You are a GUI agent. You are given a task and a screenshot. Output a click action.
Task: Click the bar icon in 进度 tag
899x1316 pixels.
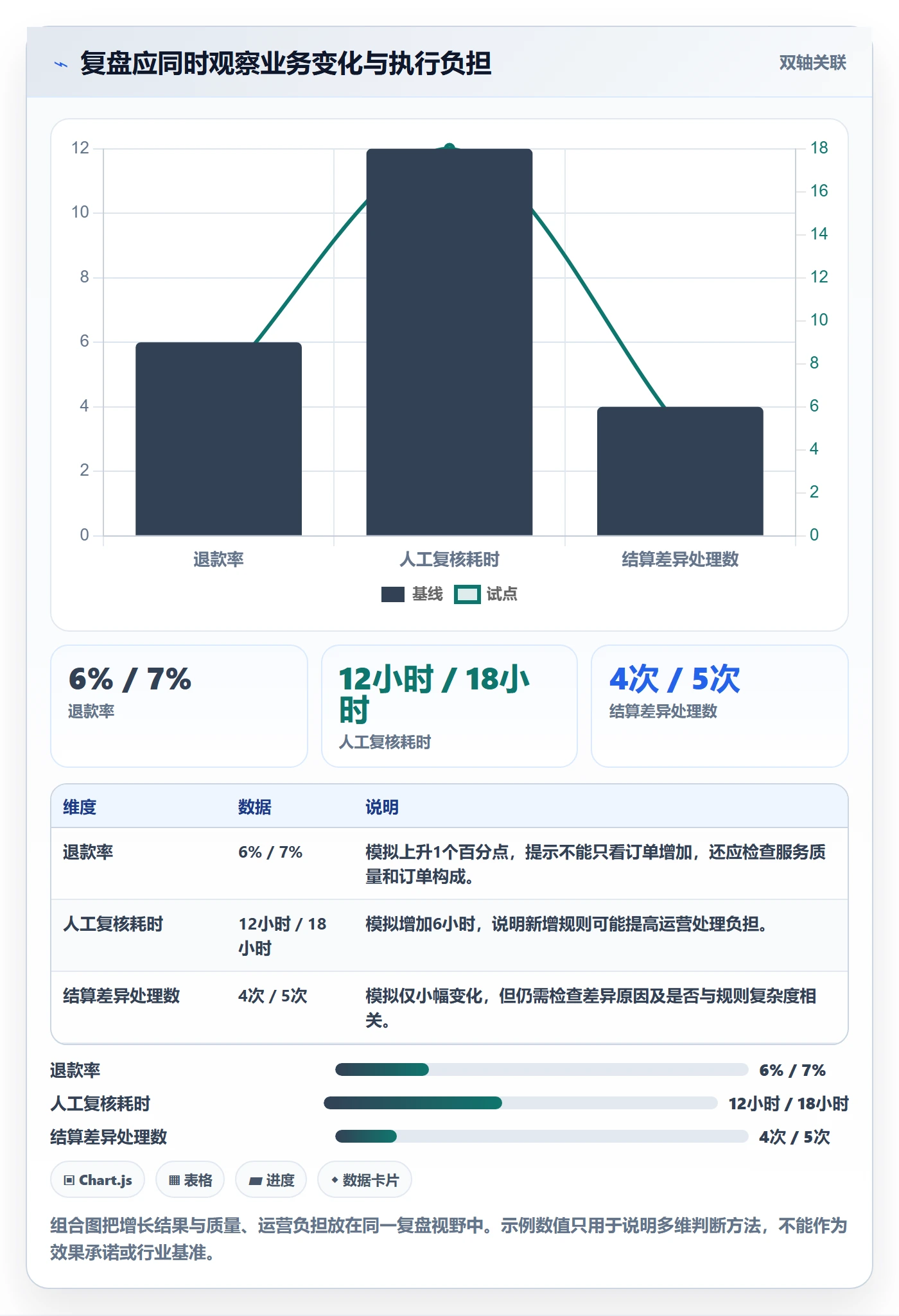click(x=256, y=1181)
